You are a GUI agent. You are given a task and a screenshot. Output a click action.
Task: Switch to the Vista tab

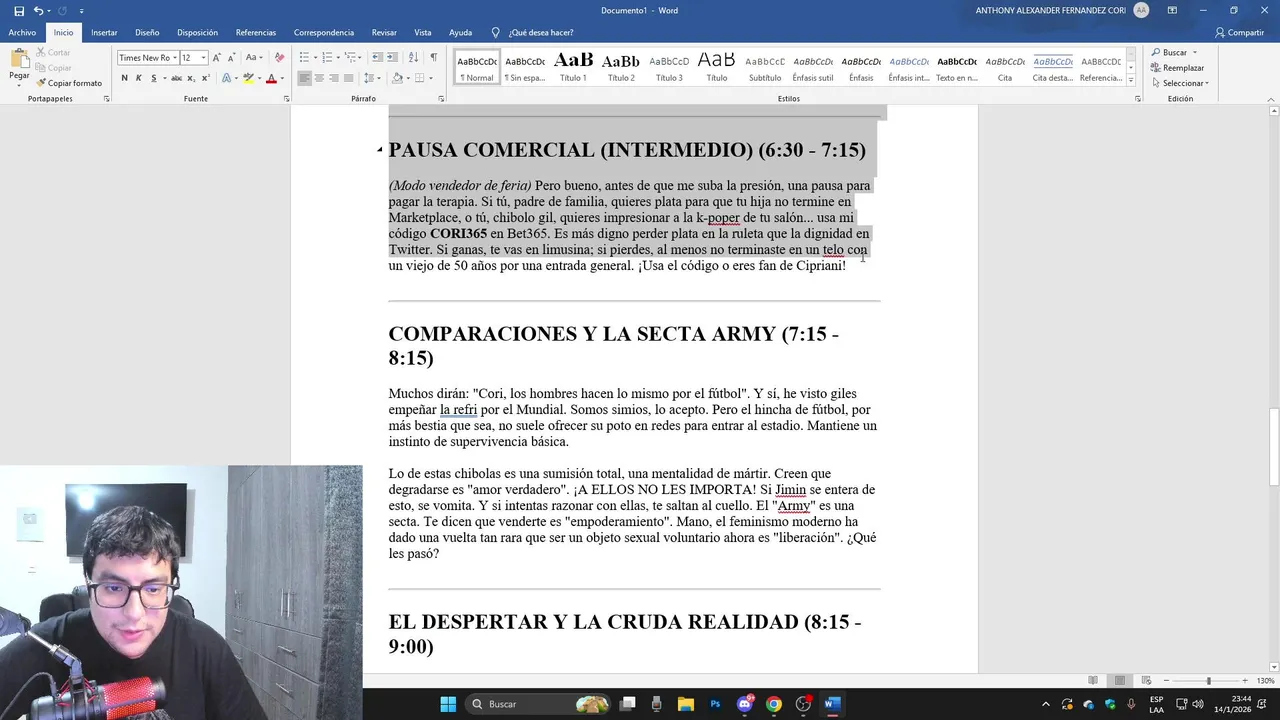(x=423, y=32)
